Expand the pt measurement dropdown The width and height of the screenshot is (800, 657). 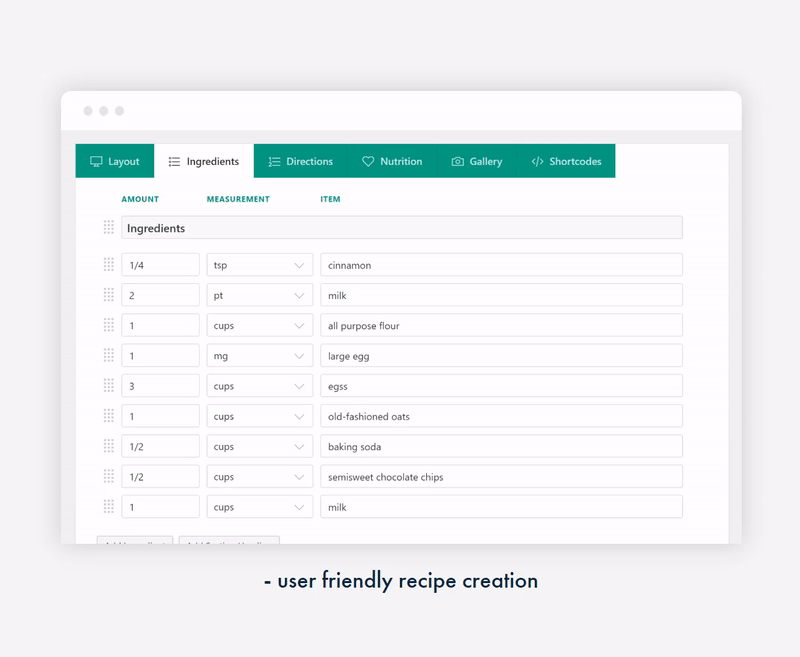259,295
